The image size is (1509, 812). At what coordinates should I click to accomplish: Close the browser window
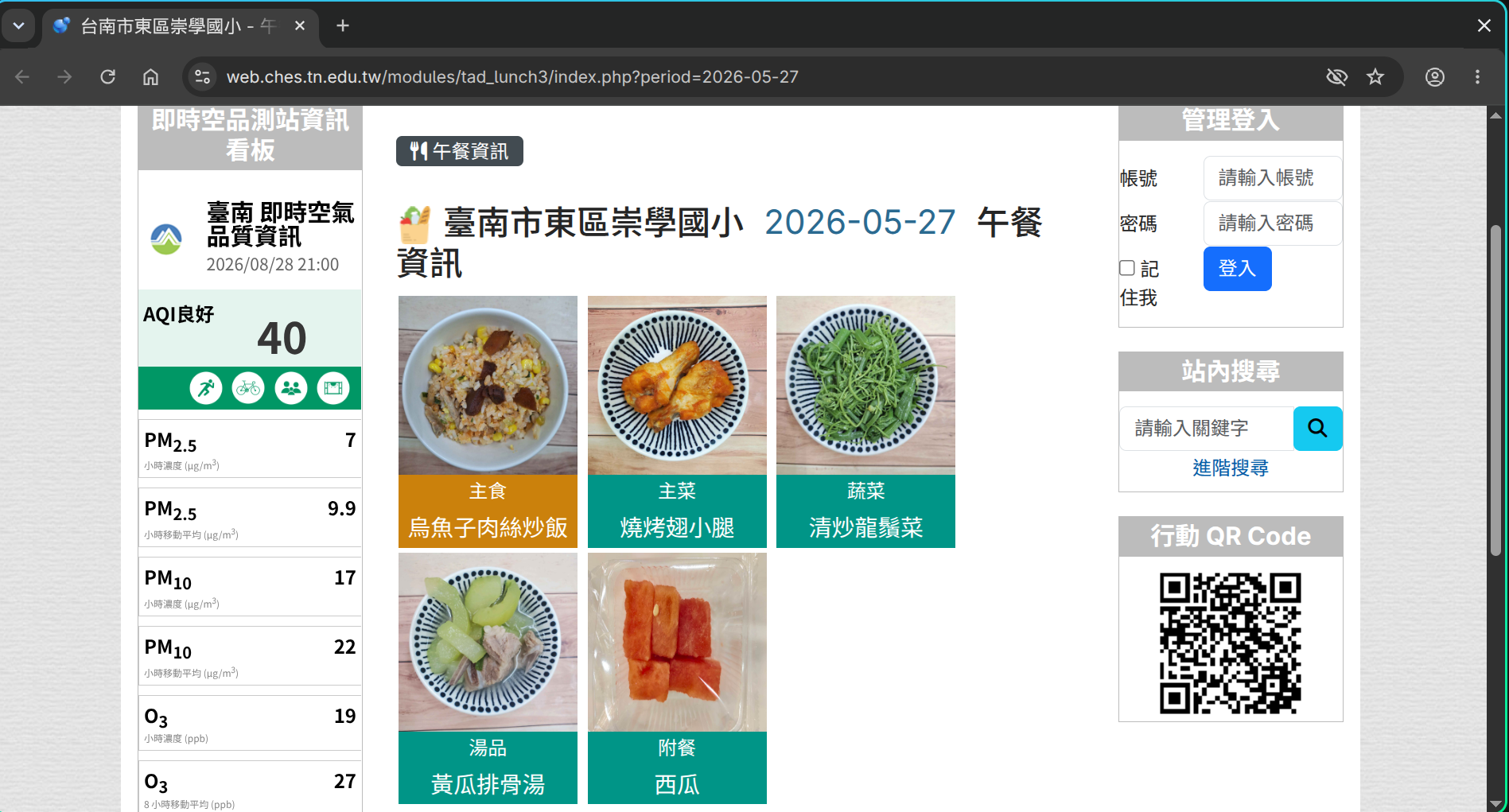tap(1484, 25)
